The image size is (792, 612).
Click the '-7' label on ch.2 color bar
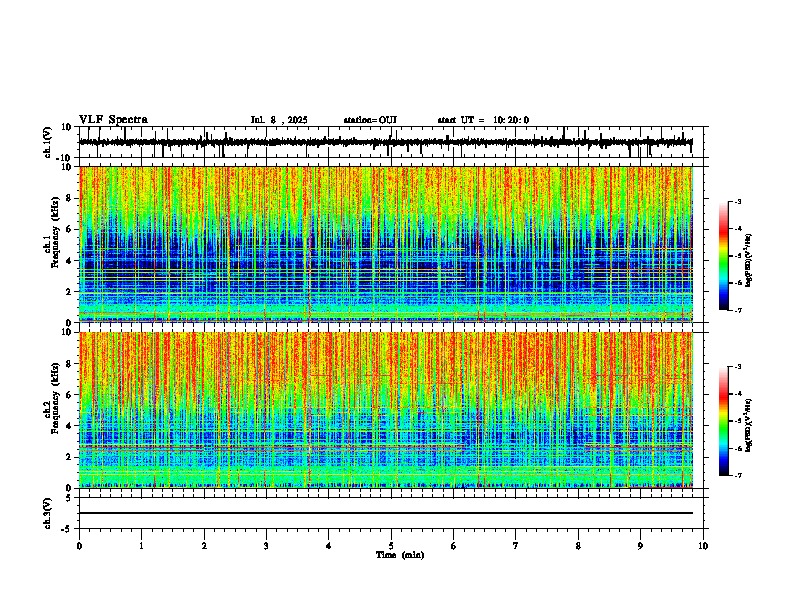click(737, 476)
